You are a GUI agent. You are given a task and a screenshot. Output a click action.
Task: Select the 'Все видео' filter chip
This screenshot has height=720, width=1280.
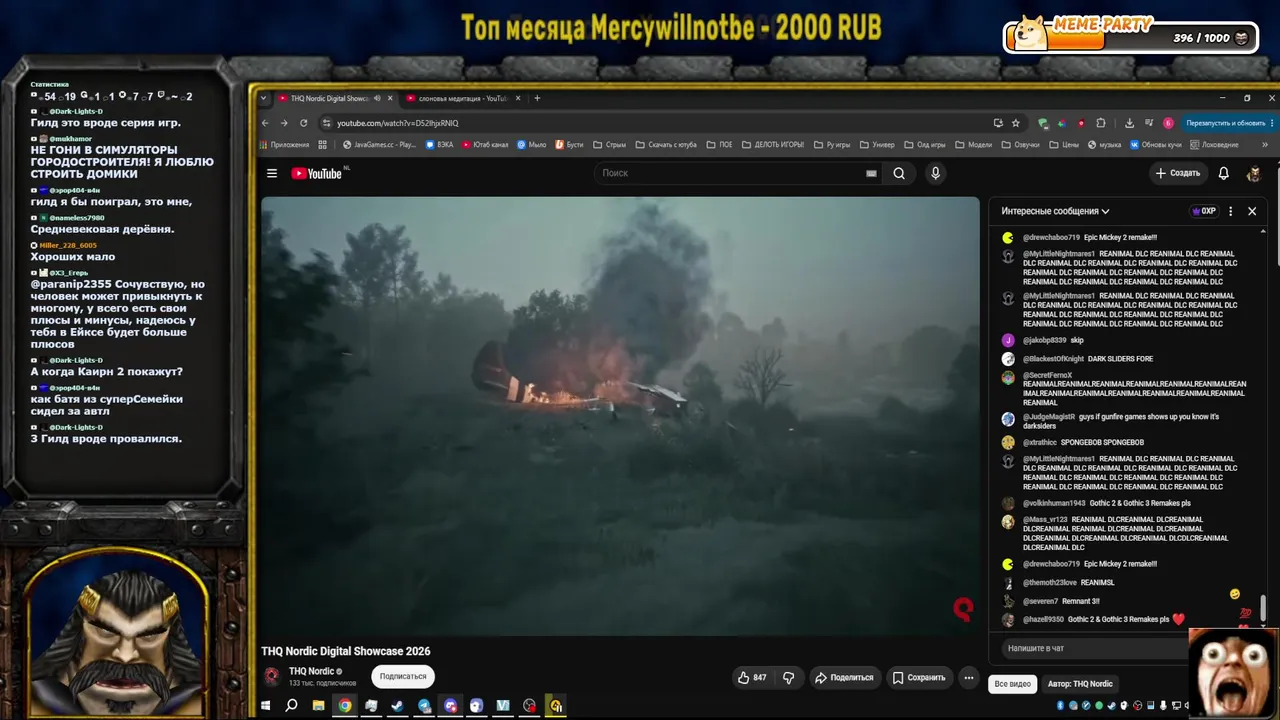1012,684
